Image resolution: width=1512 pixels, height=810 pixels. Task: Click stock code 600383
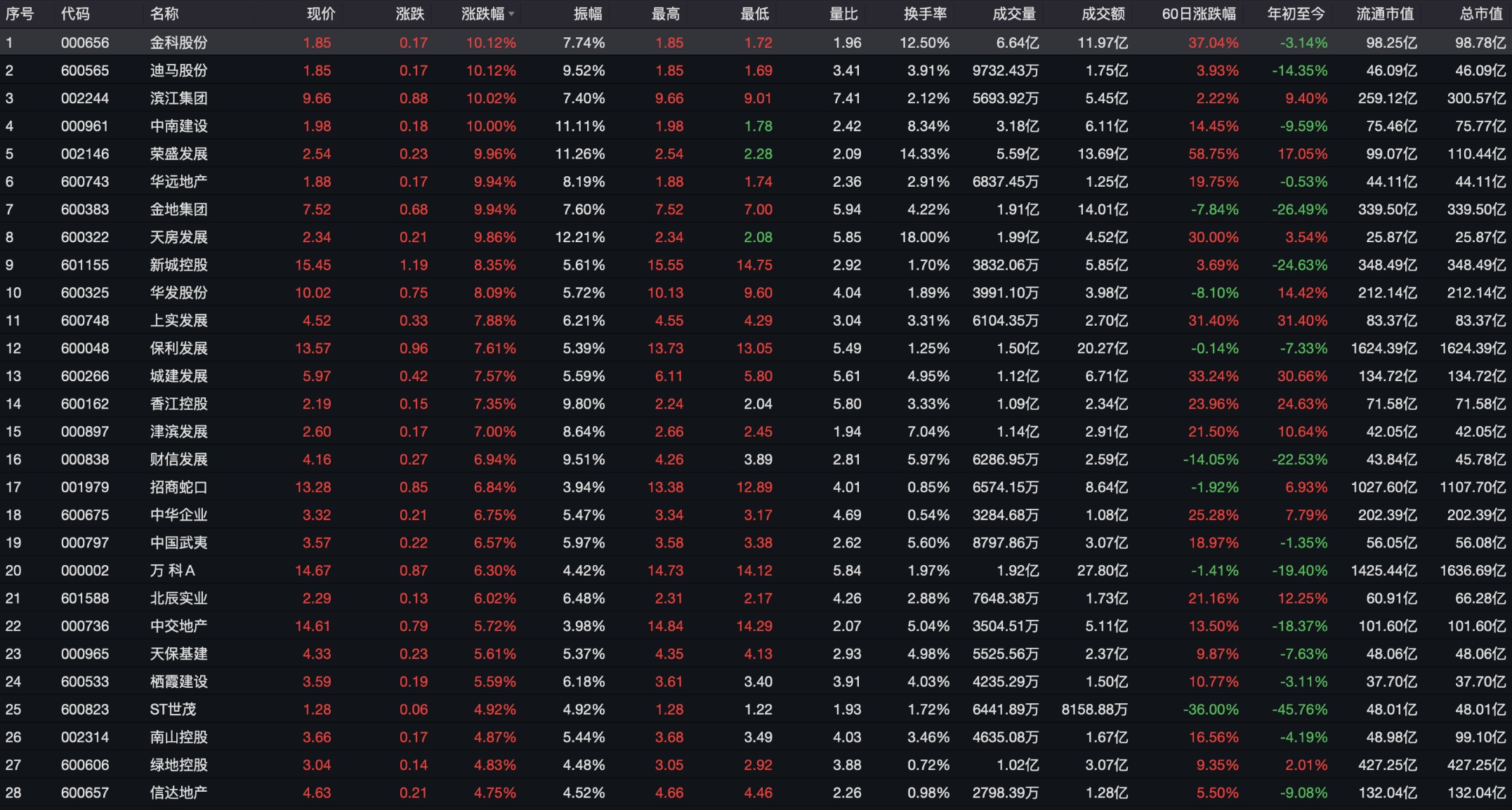(x=85, y=209)
